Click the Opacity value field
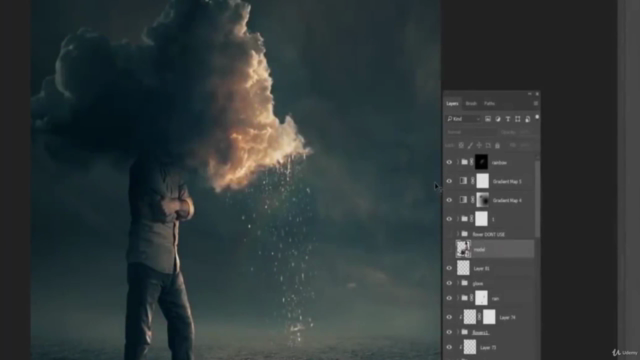The height and width of the screenshot is (360, 640). coord(525,132)
